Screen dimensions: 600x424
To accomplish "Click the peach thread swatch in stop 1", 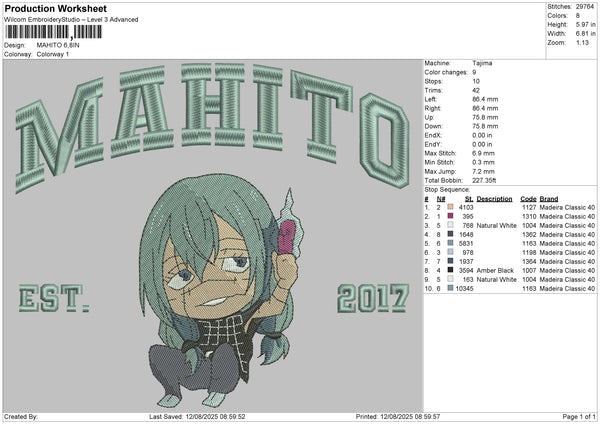I will click(453, 206).
